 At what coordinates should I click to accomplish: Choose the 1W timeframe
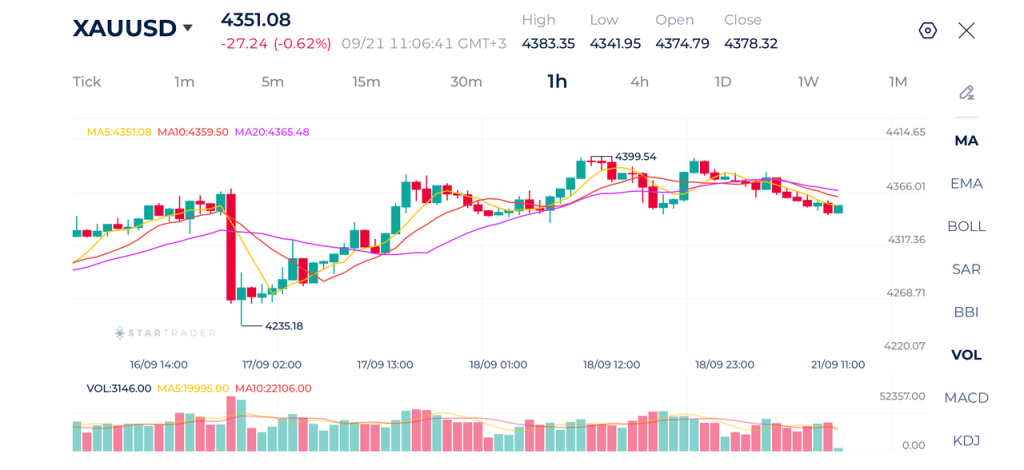[x=808, y=82]
